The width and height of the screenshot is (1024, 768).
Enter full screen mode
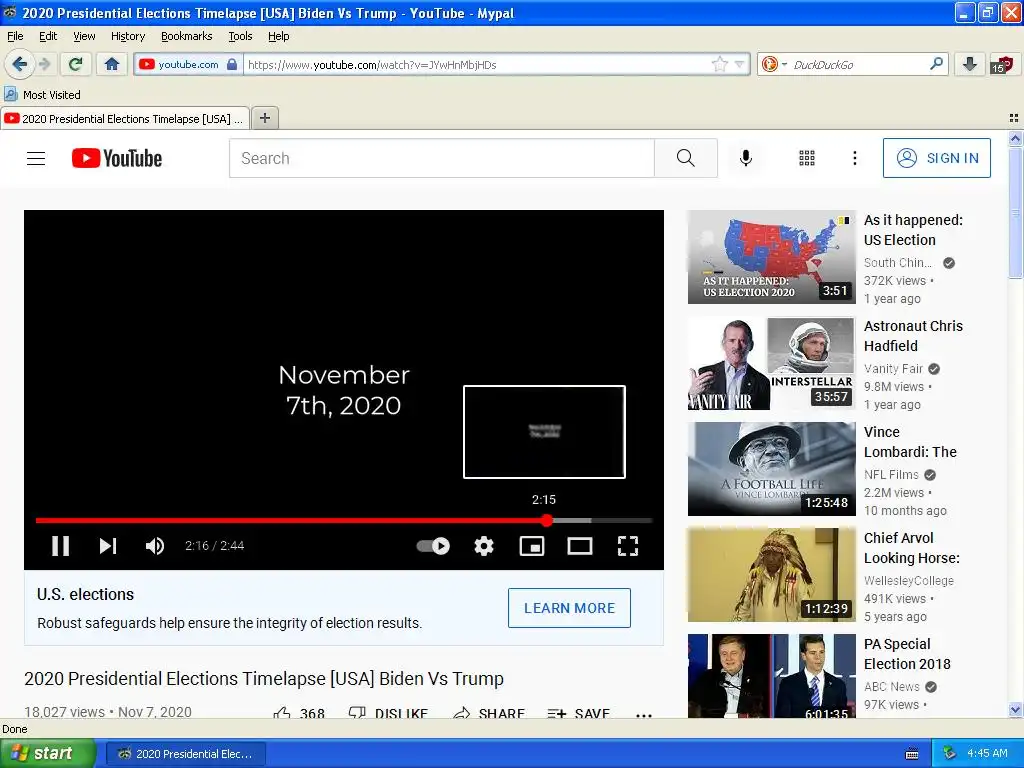click(x=628, y=546)
